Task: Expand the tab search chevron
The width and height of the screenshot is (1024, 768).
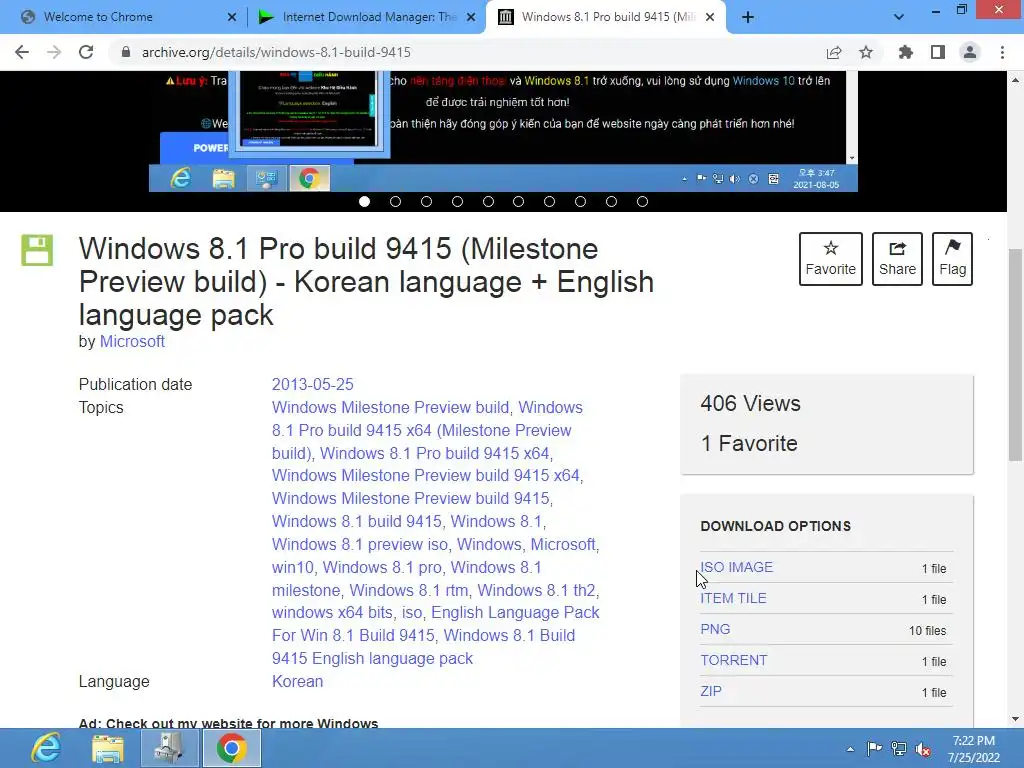Action: tap(899, 17)
